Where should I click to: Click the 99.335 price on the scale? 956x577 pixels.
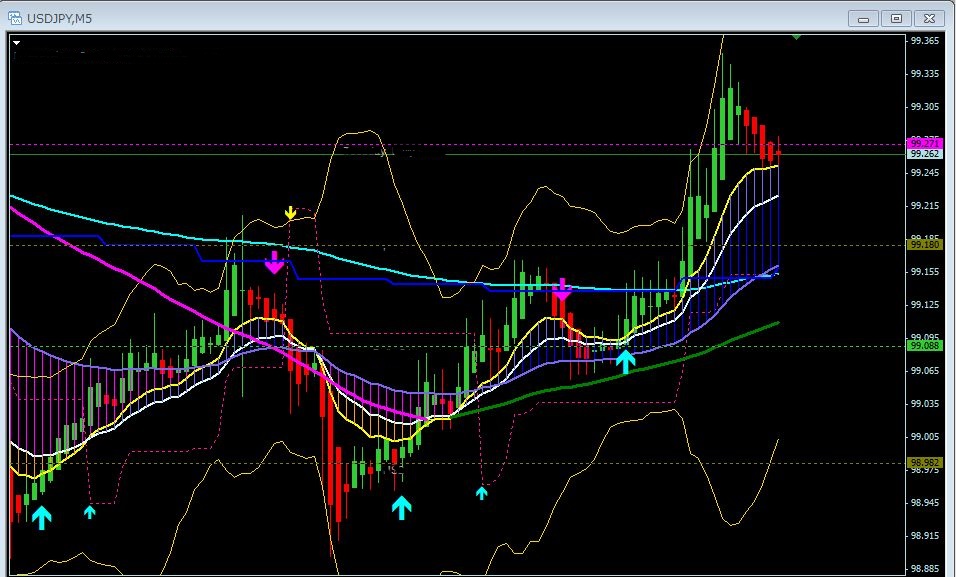coord(925,74)
